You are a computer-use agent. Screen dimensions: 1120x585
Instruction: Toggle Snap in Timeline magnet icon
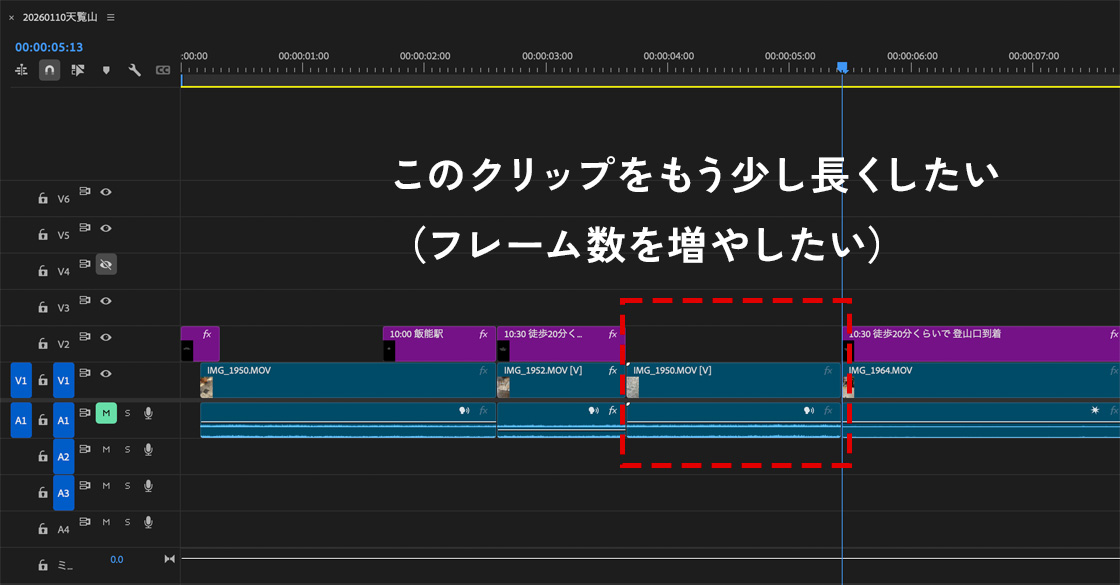(x=49, y=70)
